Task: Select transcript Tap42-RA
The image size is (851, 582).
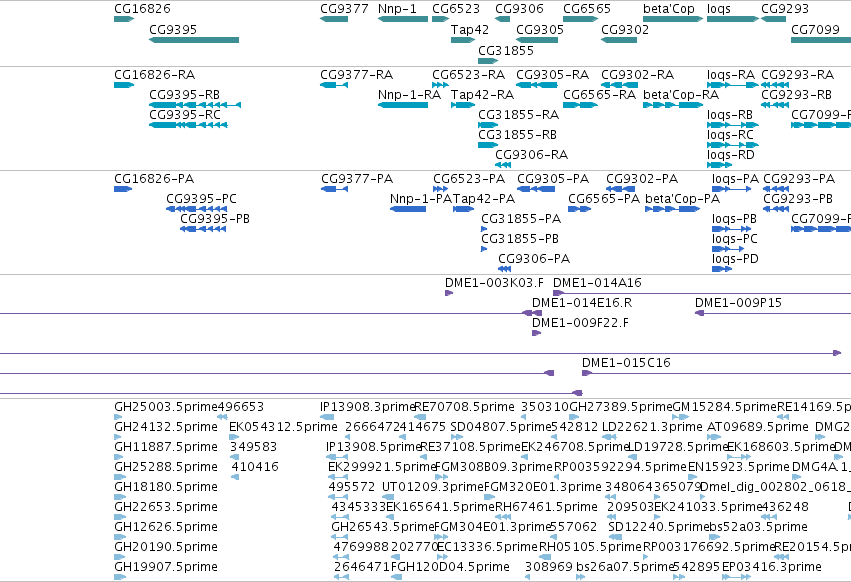Action: point(482,94)
